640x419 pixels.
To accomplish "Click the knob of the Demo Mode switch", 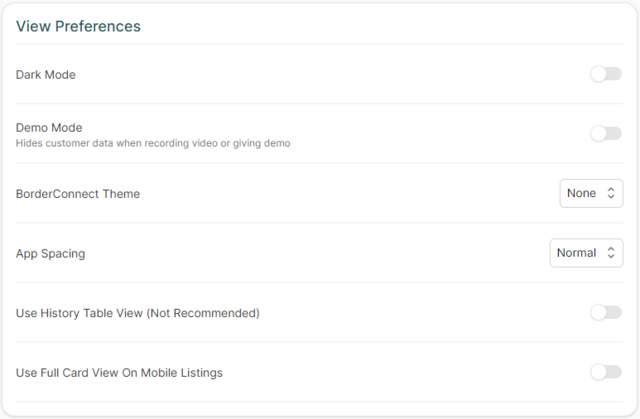I will point(598,134).
